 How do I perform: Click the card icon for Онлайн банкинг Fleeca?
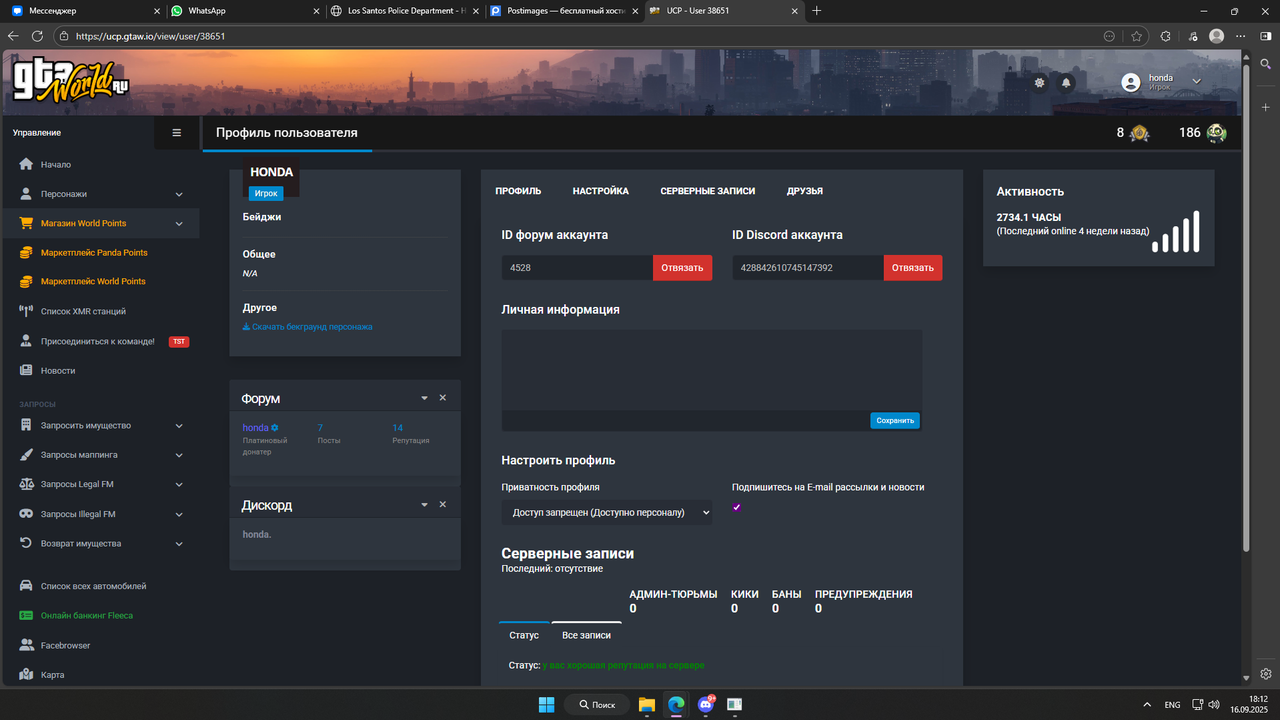click(27, 616)
